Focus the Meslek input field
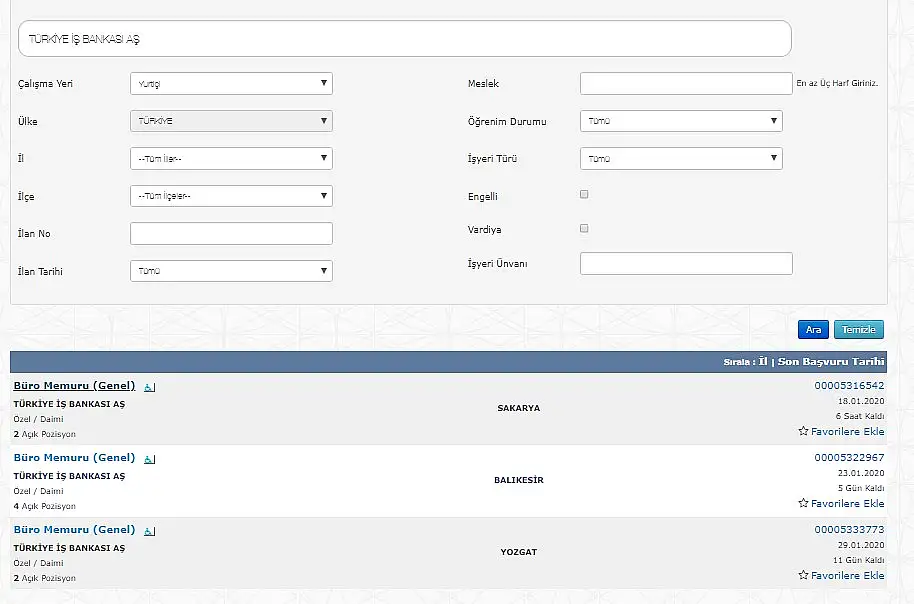The image size is (914, 604). pos(686,83)
